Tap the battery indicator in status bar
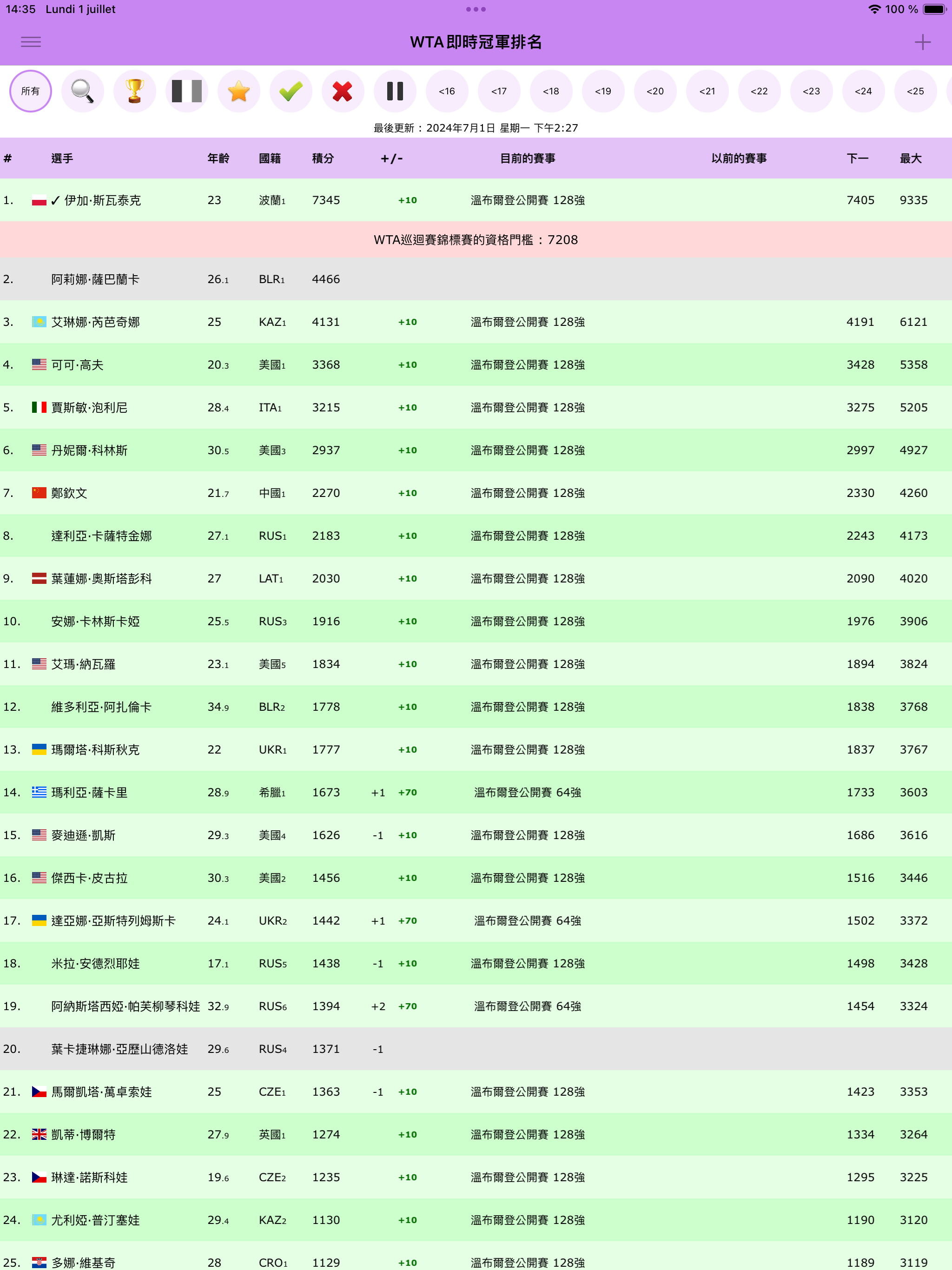This screenshot has height=1270, width=952. [935, 9]
